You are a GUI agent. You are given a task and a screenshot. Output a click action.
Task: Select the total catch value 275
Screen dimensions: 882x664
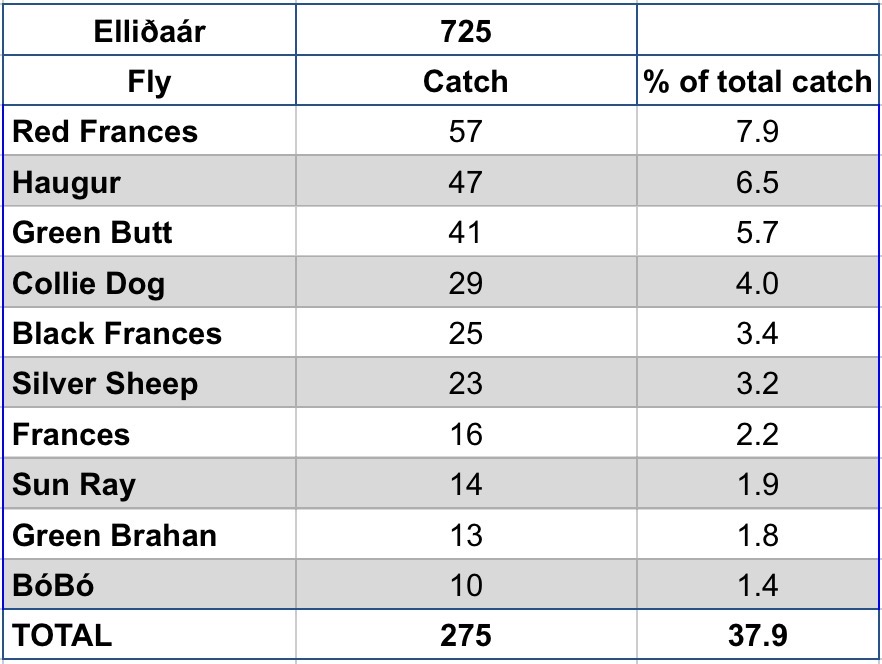point(465,636)
